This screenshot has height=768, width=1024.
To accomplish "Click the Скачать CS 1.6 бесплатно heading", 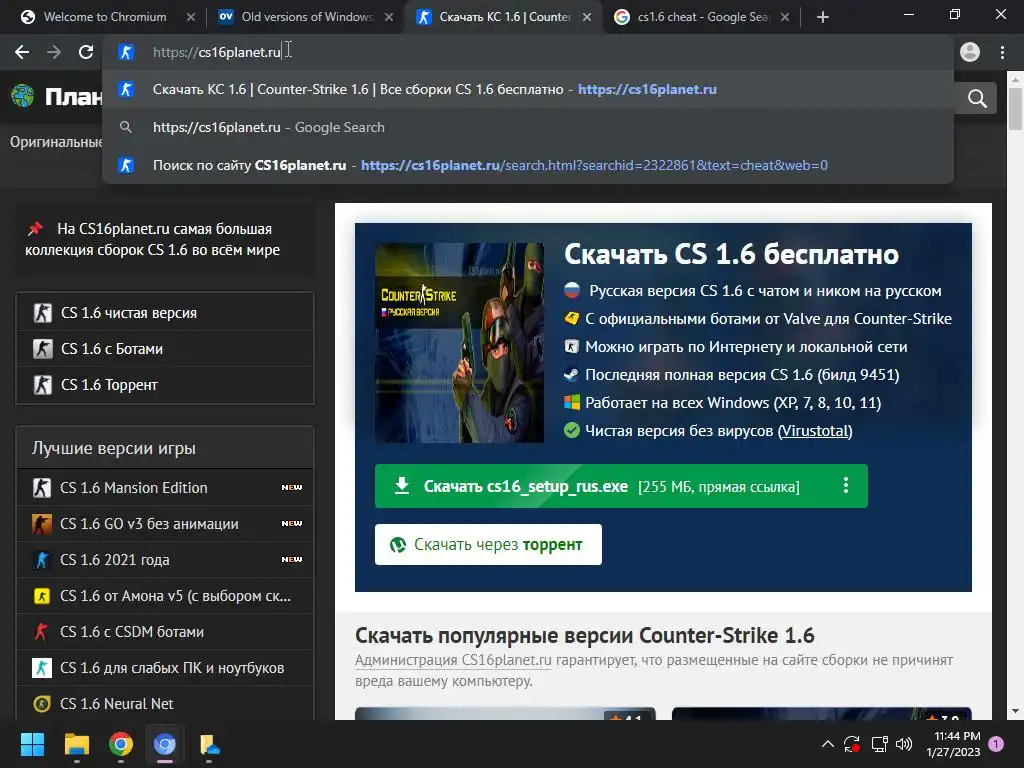I will point(731,255).
